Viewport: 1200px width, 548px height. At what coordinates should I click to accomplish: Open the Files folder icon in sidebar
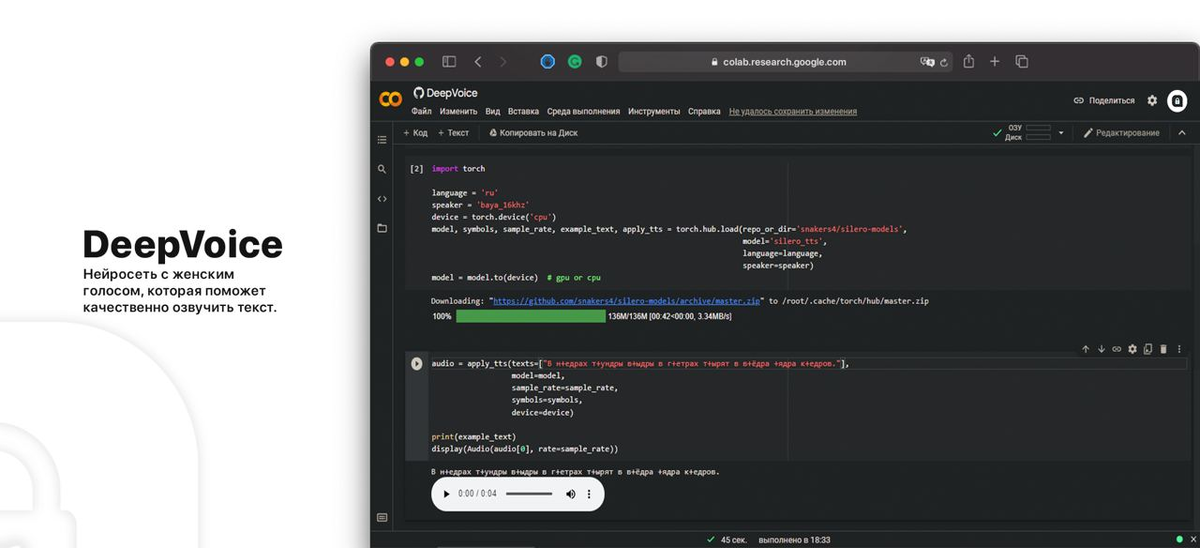tap(382, 228)
